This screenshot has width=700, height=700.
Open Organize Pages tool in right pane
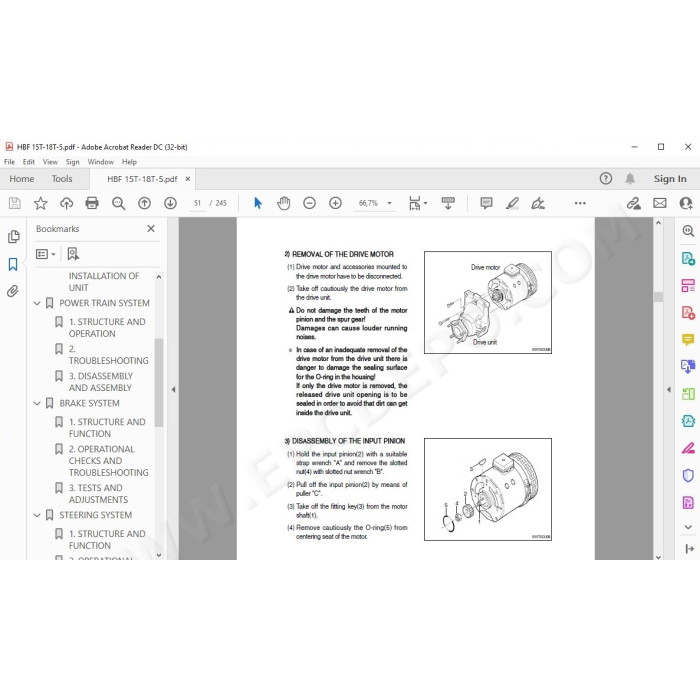[x=688, y=285]
